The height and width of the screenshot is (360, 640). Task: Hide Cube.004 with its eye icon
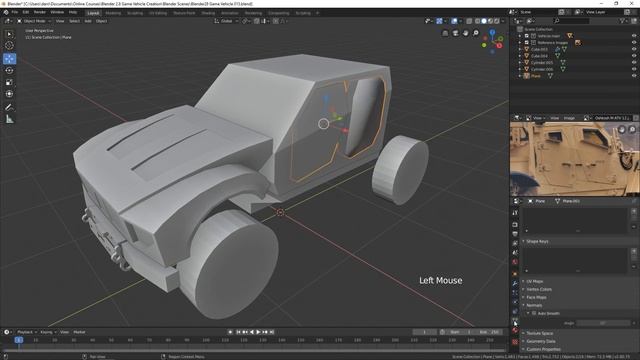[634, 56]
